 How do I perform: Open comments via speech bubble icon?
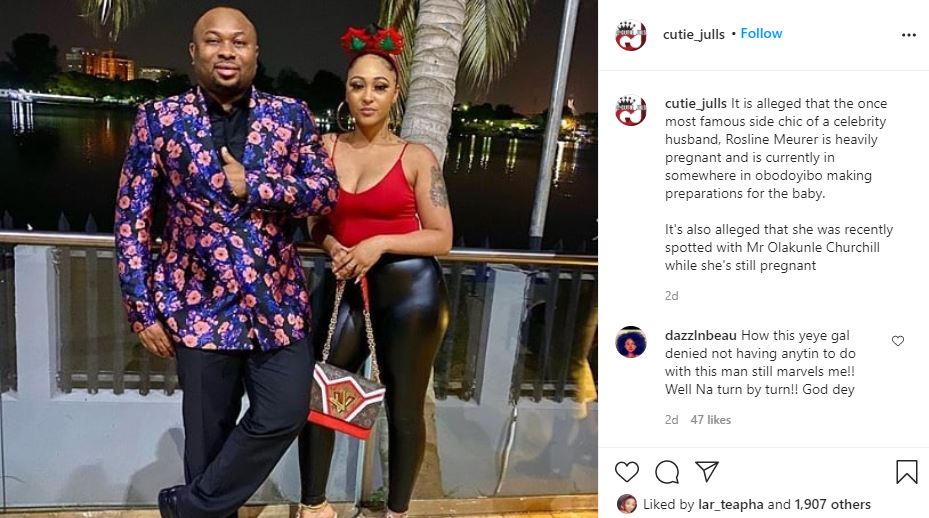tap(667, 472)
